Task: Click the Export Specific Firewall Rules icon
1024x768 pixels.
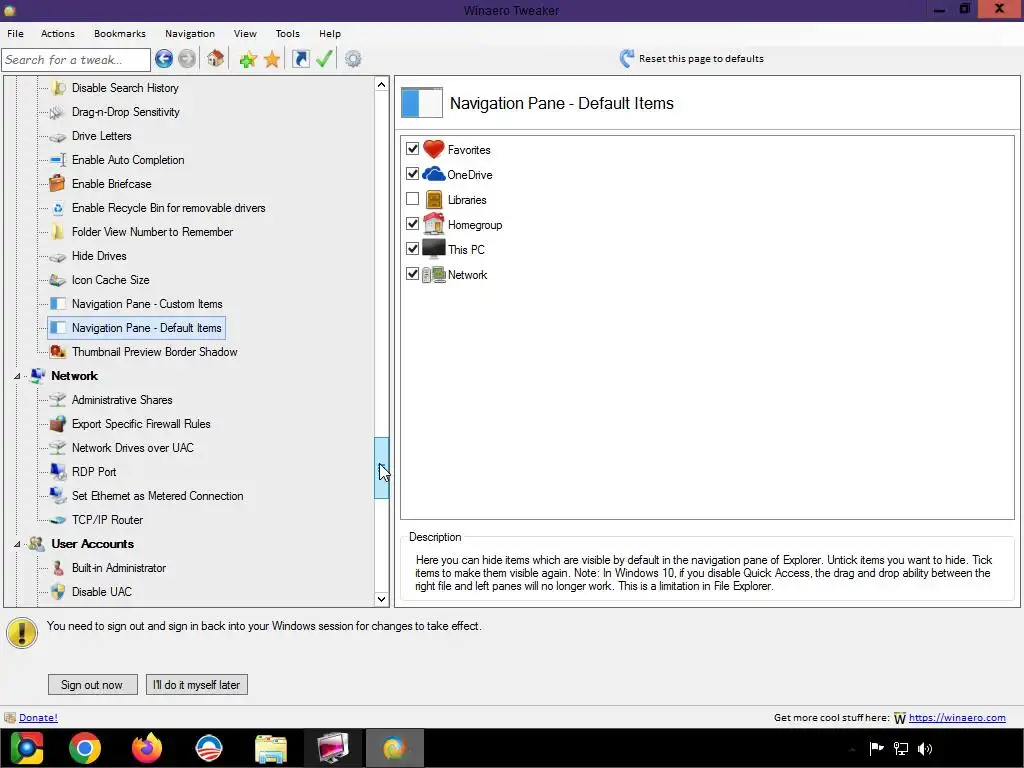Action: 57,424
